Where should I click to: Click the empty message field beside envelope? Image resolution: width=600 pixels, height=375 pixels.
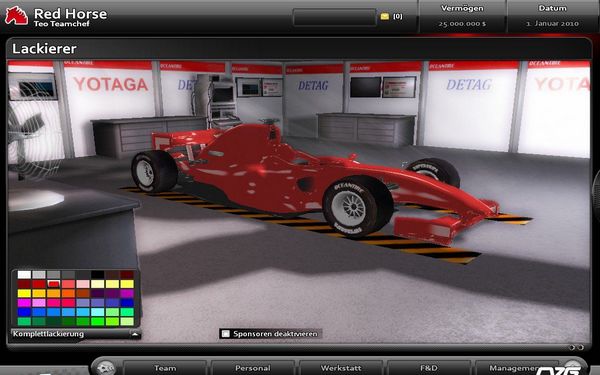(334, 17)
